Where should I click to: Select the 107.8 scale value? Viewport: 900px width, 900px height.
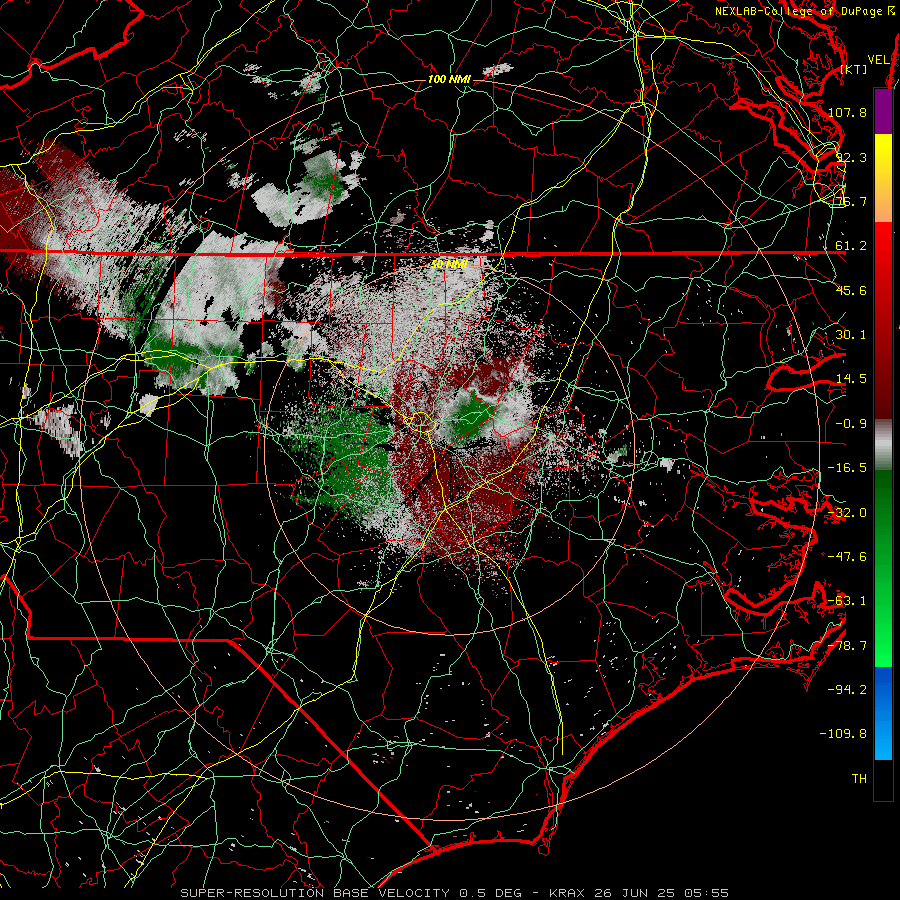pos(847,112)
